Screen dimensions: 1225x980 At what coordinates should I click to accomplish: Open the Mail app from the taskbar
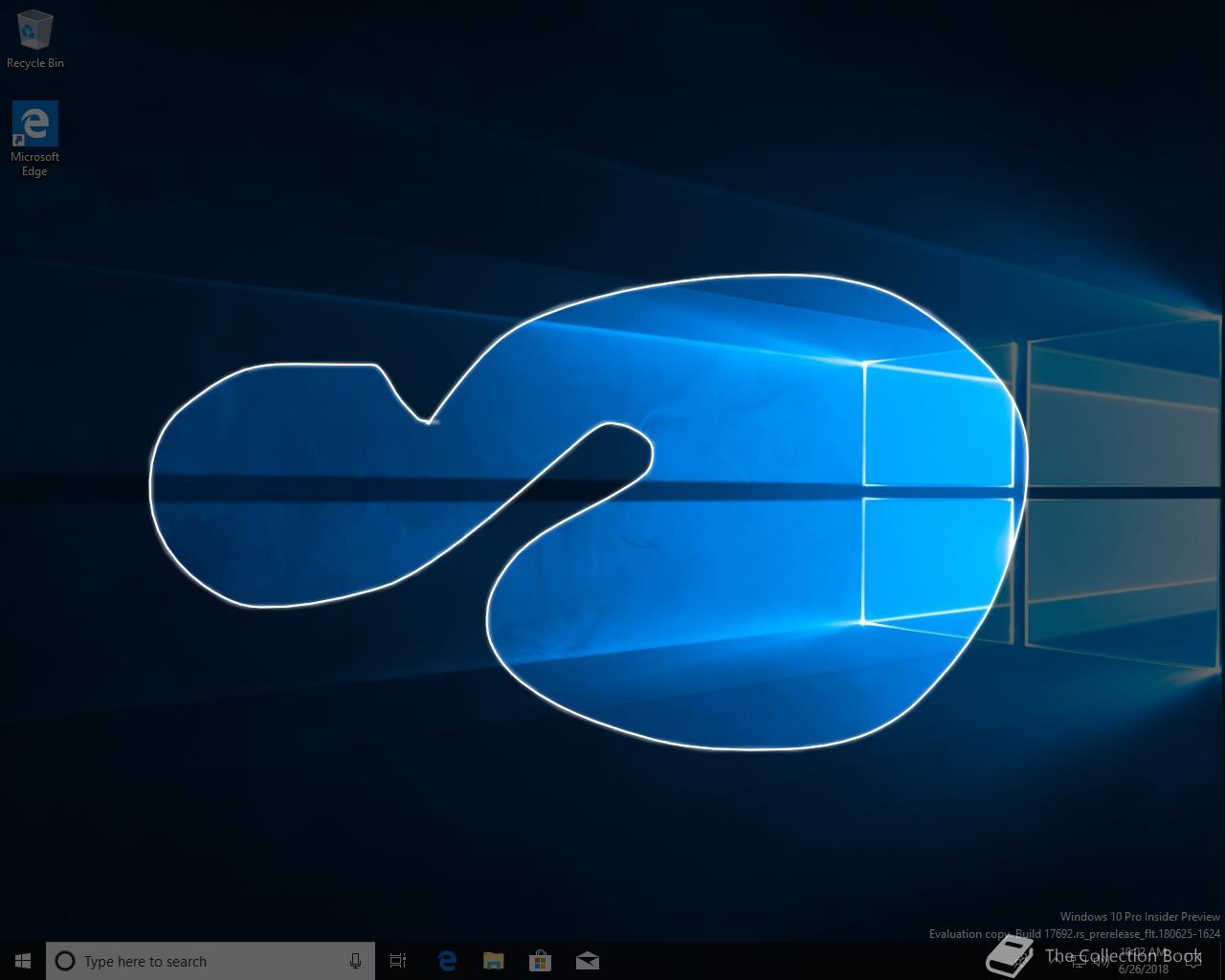pyautogui.click(x=588, y=961)
